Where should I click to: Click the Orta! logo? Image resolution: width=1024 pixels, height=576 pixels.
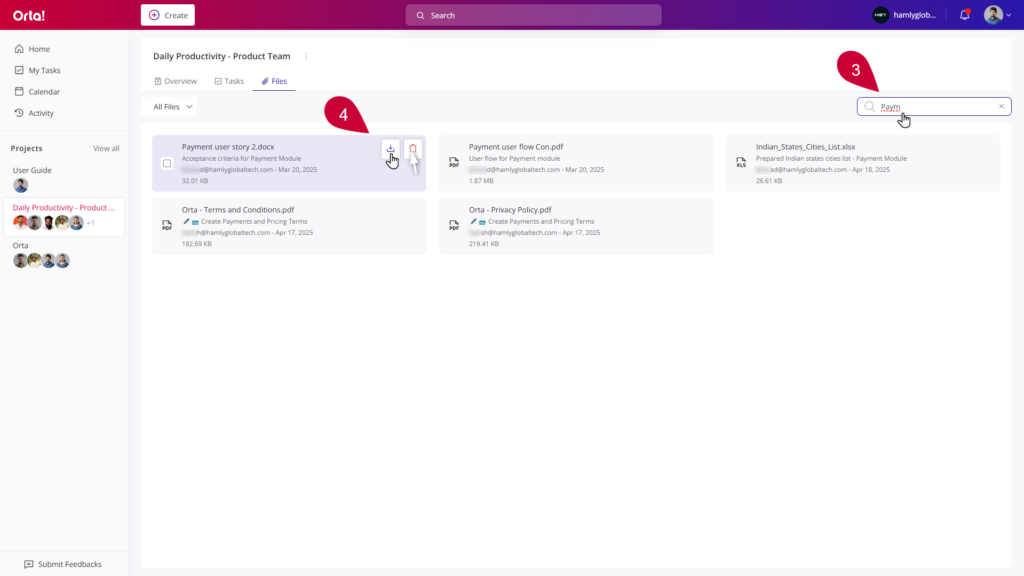(28, 15)
